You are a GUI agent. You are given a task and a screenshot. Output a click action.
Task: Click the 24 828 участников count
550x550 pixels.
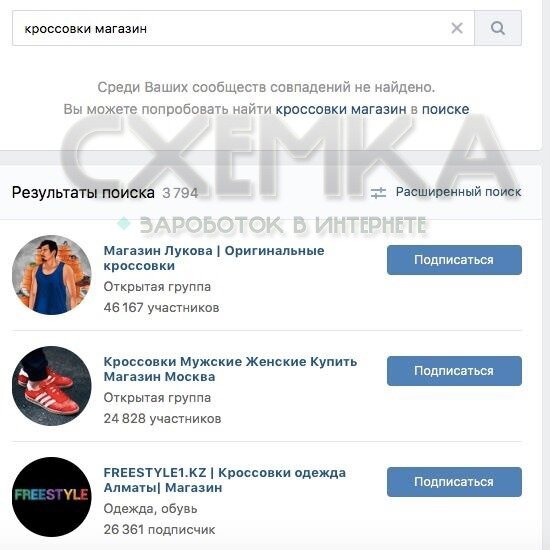click(162, 418)
